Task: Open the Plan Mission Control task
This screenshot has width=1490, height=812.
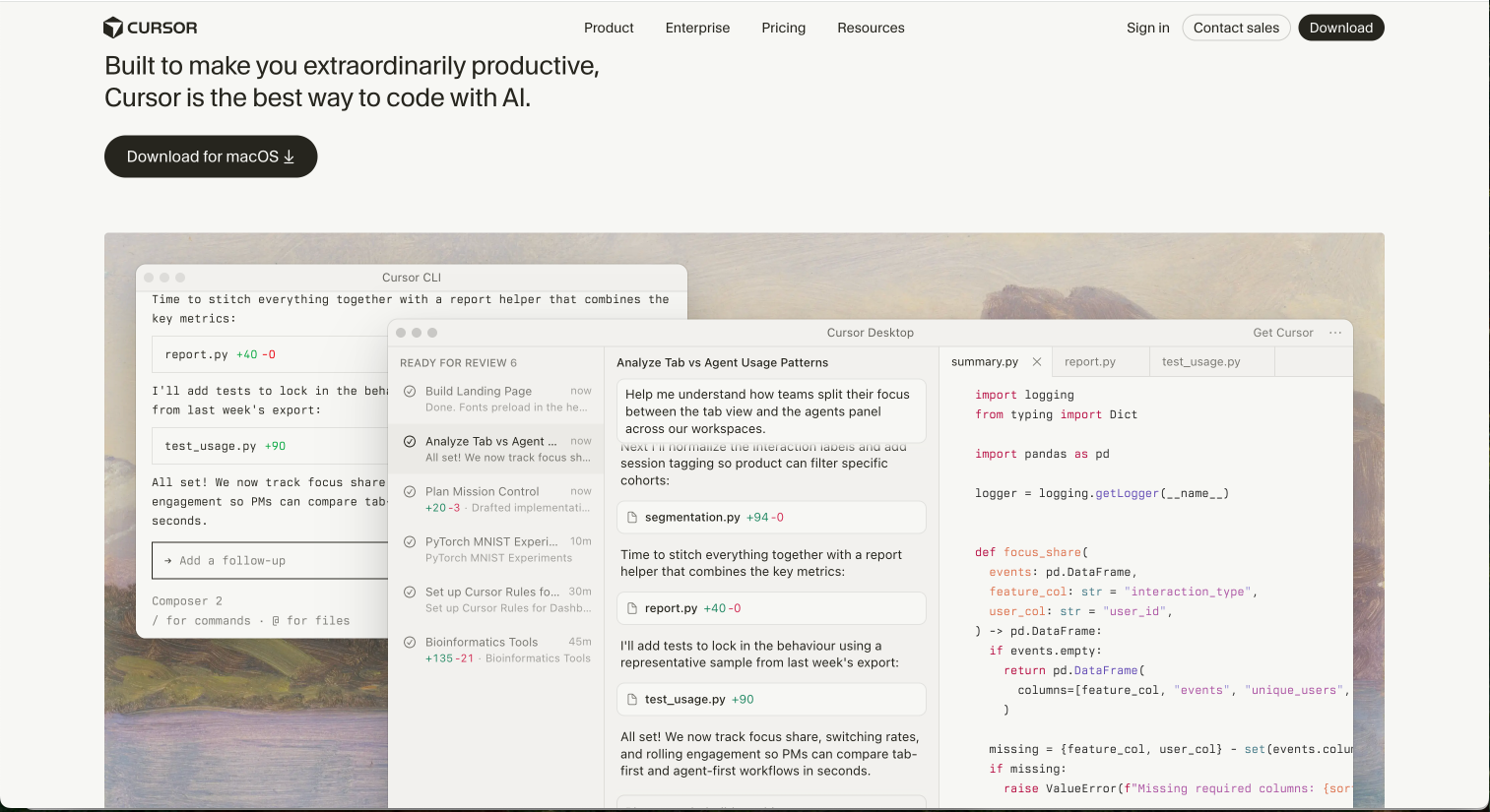Action: pos(496,499)
